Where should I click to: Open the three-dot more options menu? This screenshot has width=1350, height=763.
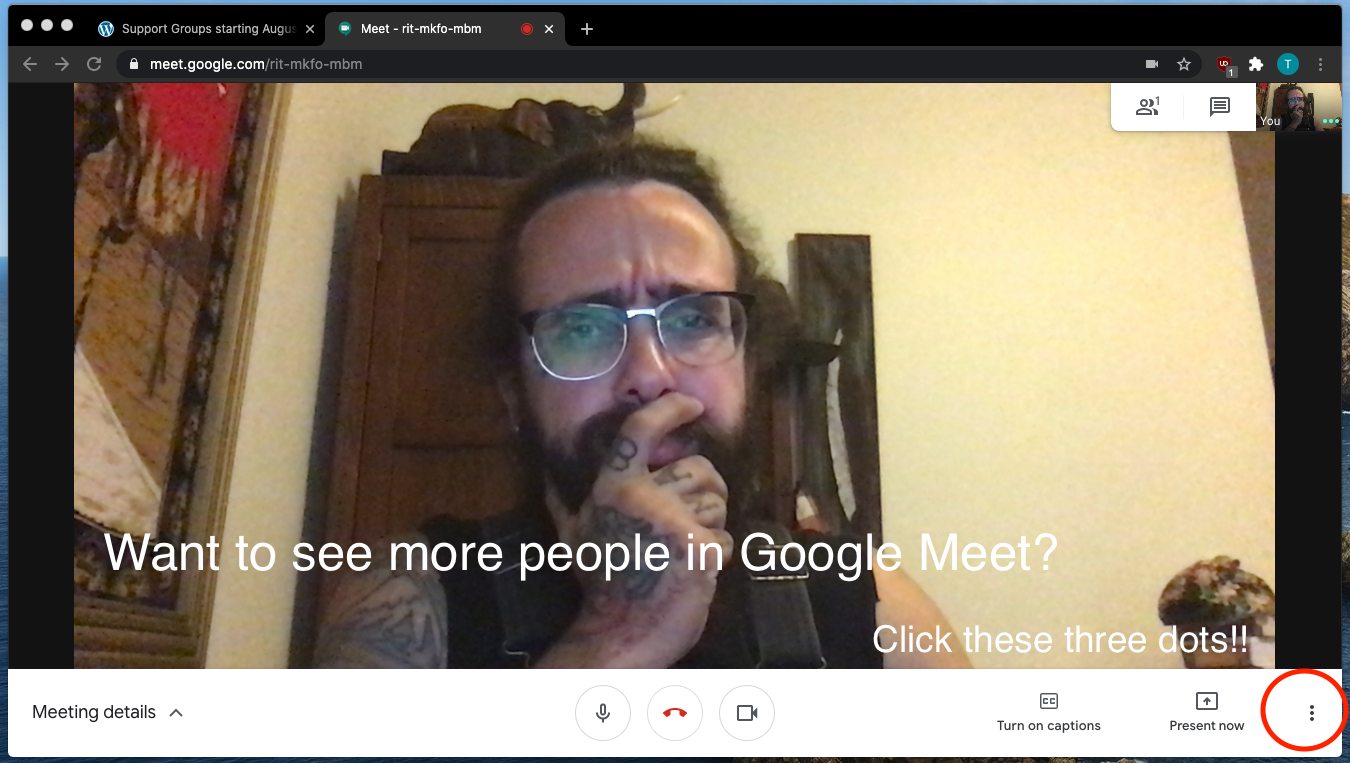(1312, 713)
